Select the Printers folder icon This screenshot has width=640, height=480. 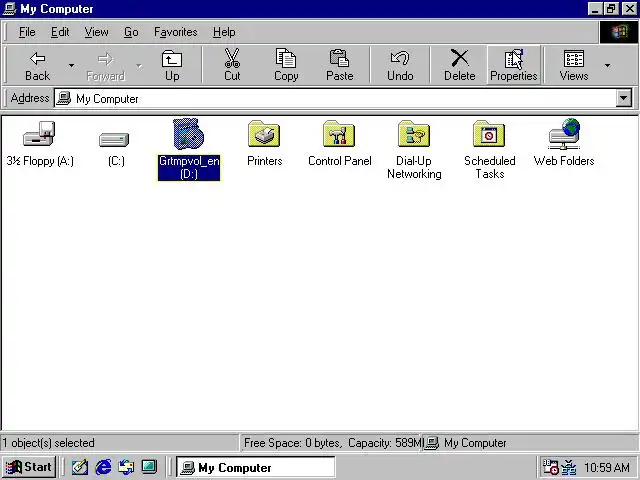(x=264, y=144)
